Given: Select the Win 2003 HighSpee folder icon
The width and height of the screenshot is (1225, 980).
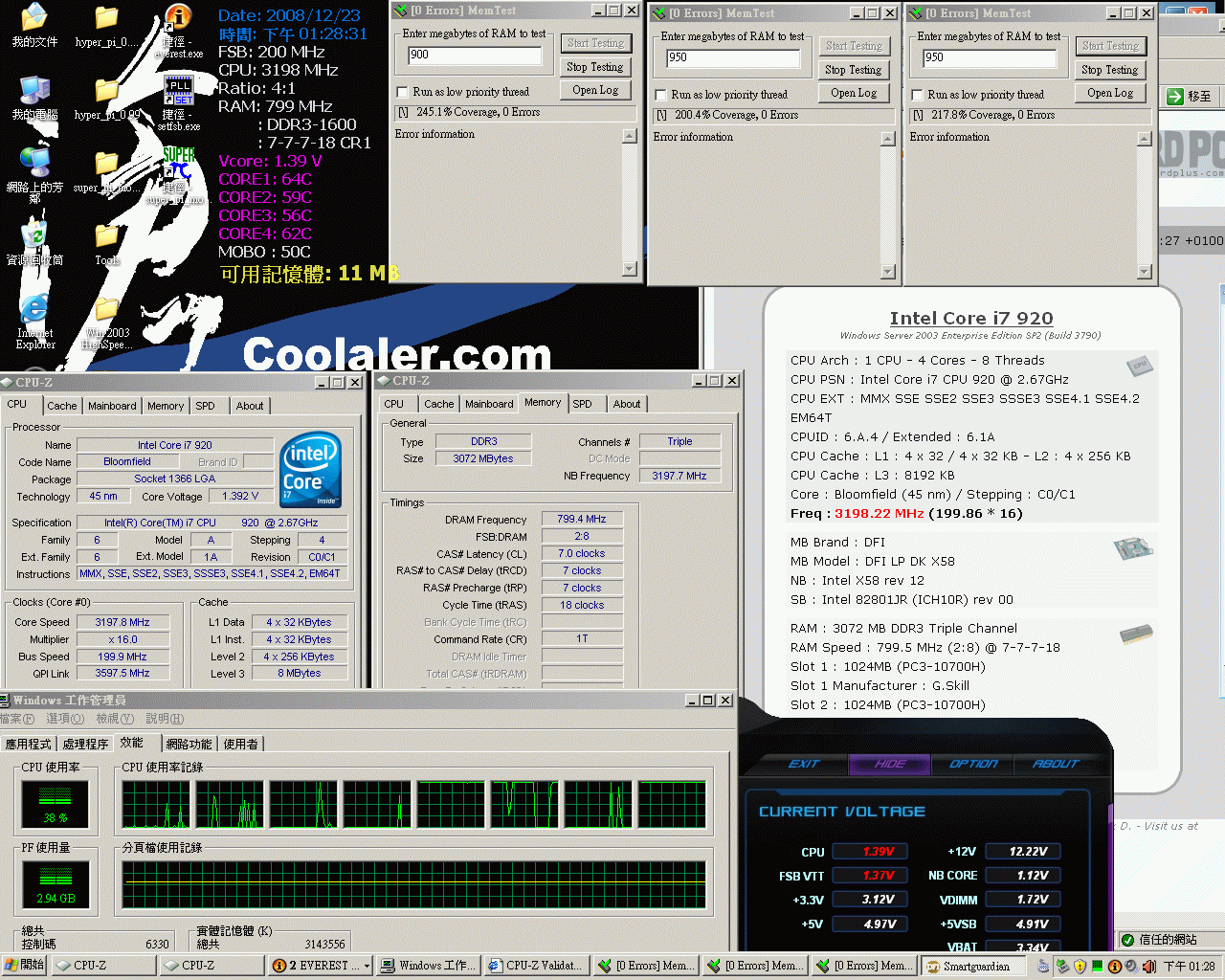Looking at the screenshot, I should pyautogui.click(x=106, y=322).
